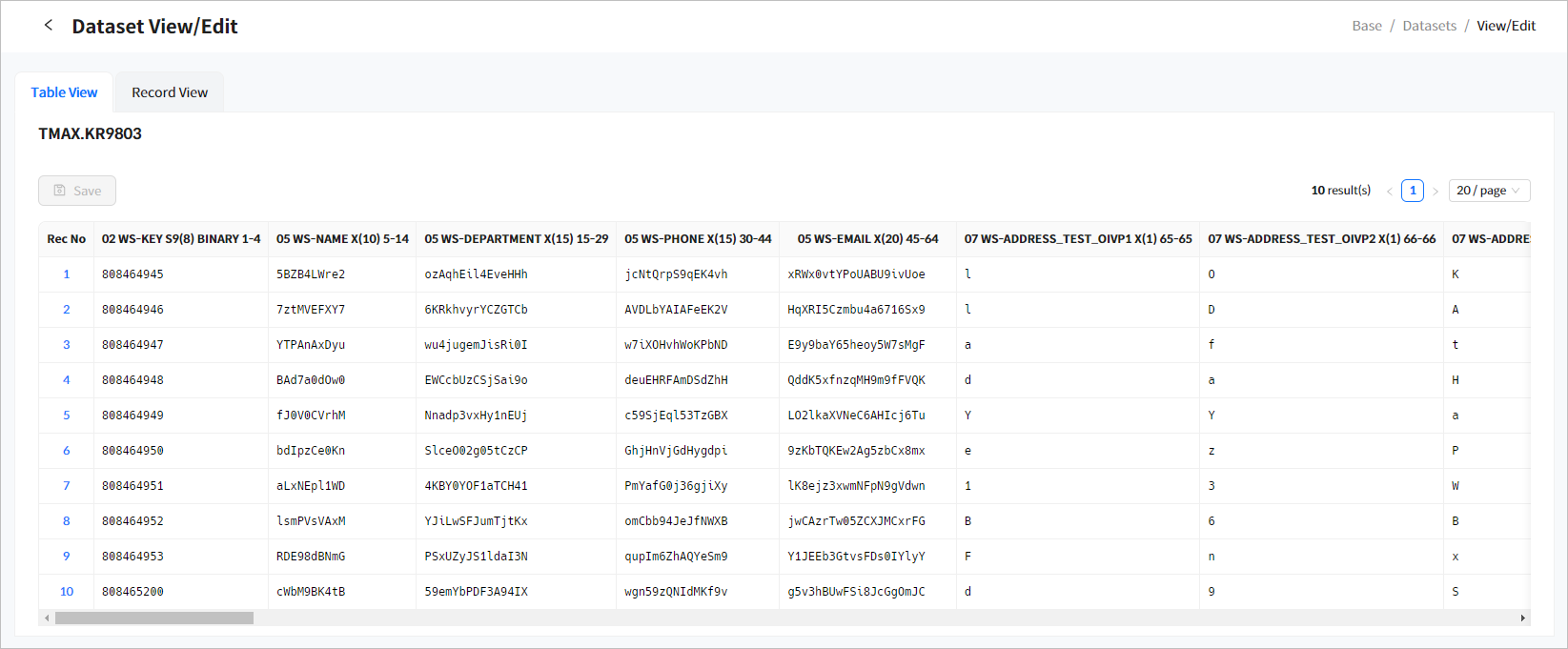
Task: Click the Save button with disk icon
Action: [x=77, y=191]
